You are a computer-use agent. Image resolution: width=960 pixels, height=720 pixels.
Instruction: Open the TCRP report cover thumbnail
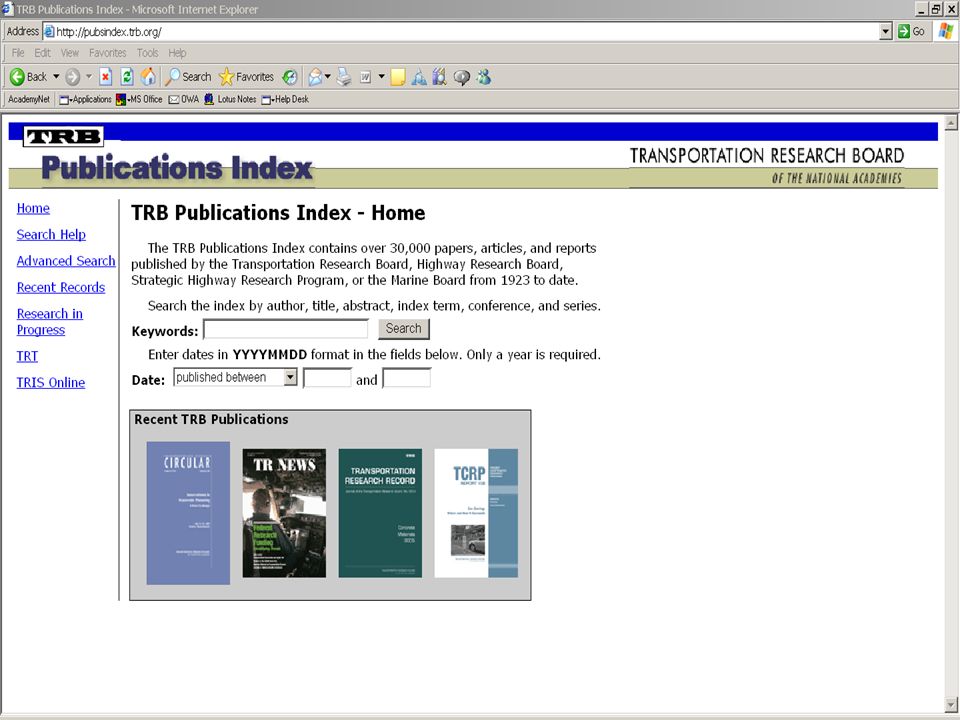pos(476,513)
